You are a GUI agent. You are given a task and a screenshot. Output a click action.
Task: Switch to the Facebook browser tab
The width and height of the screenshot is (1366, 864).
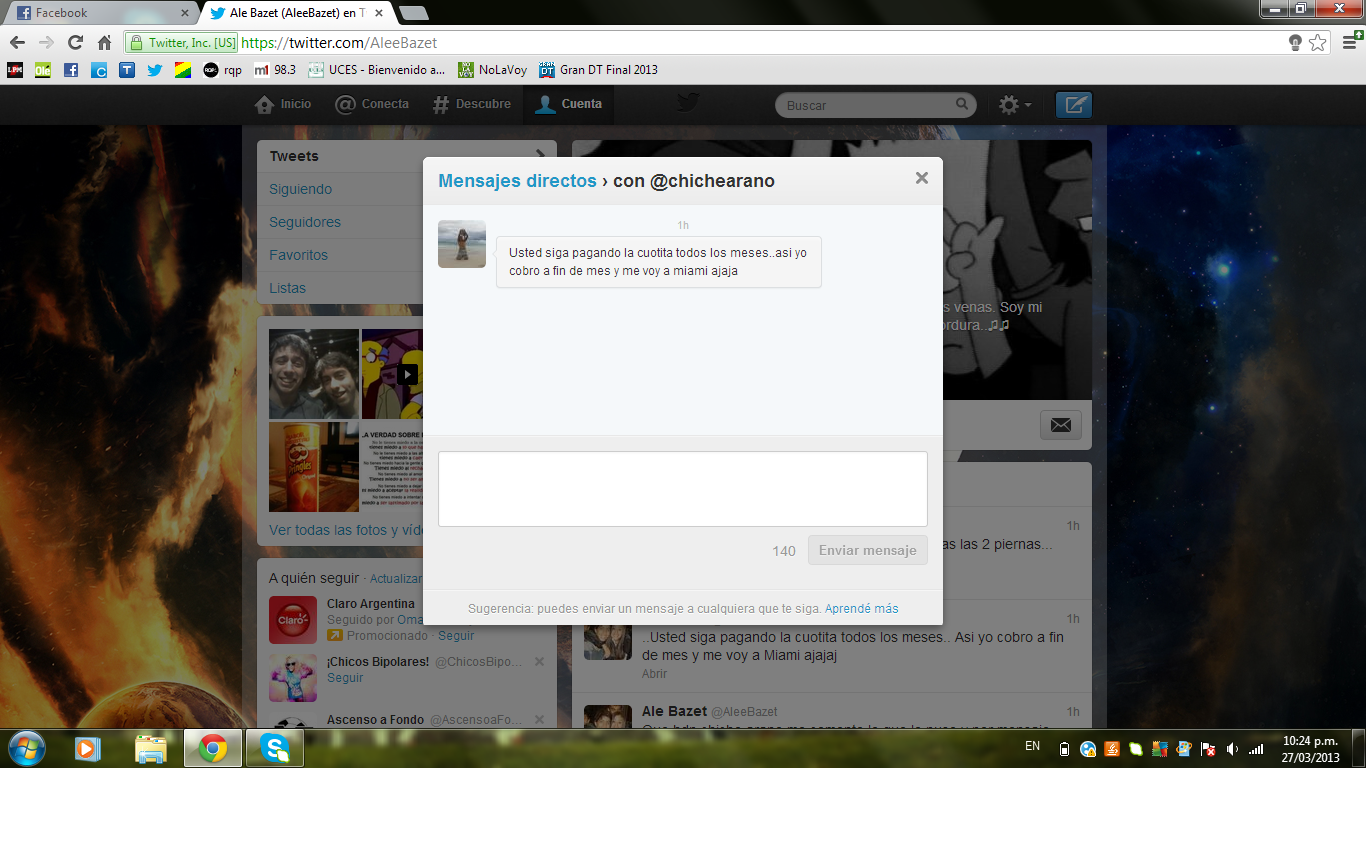[x=98, y=13]
